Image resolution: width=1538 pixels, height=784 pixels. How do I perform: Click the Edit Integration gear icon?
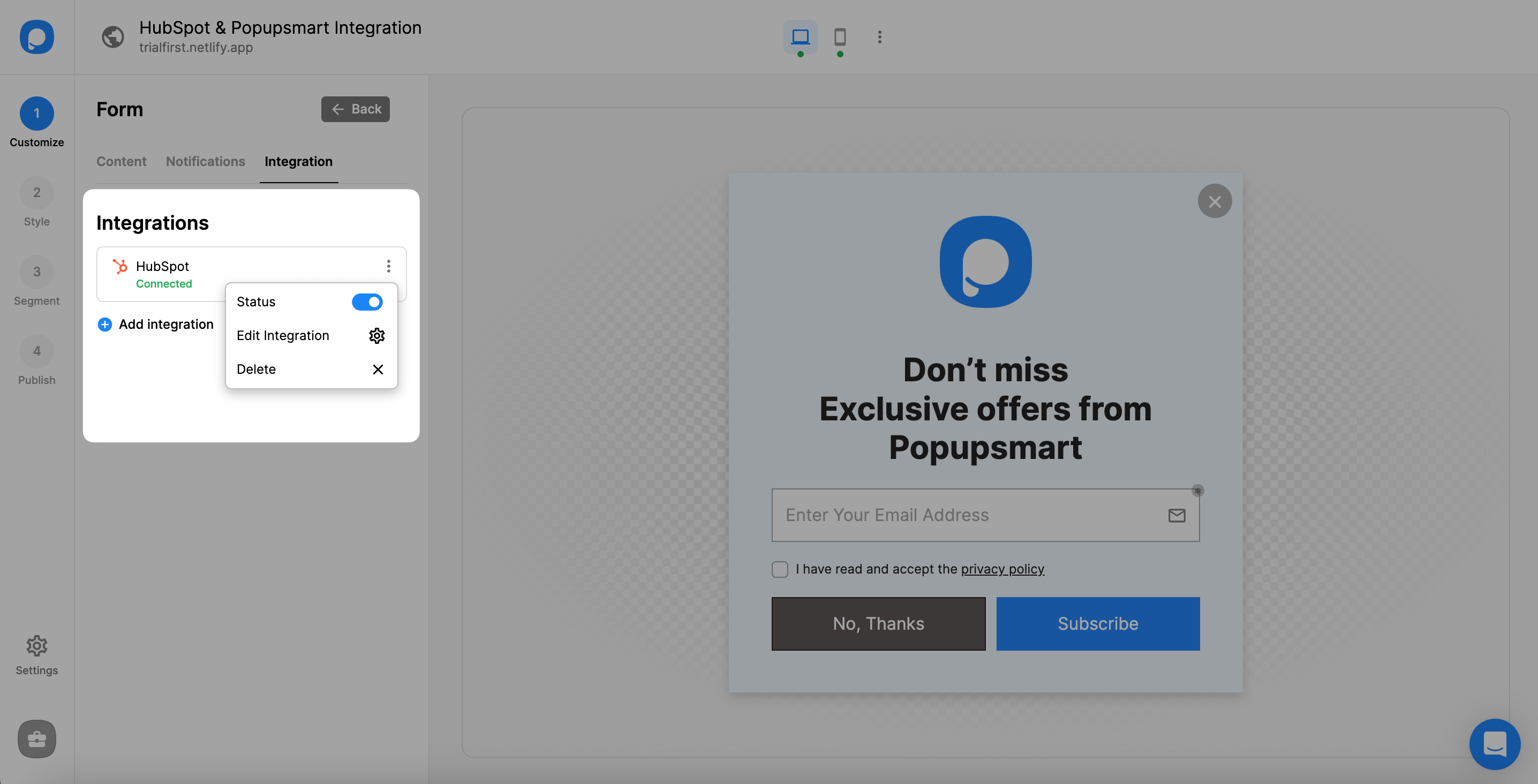tap(377, 335)
